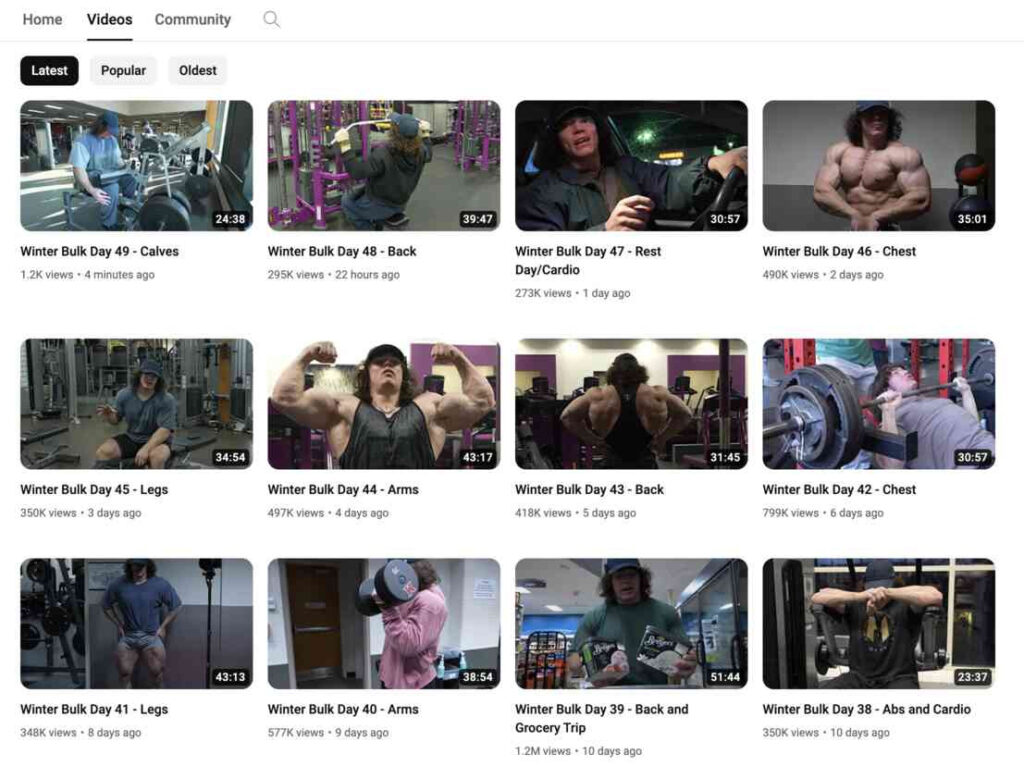Click title 'Winter Bulk Day 38 - Abs and Cardio'
This screenshot has height=766, width=1024.
pyautogui.click(x=867, y=709)
